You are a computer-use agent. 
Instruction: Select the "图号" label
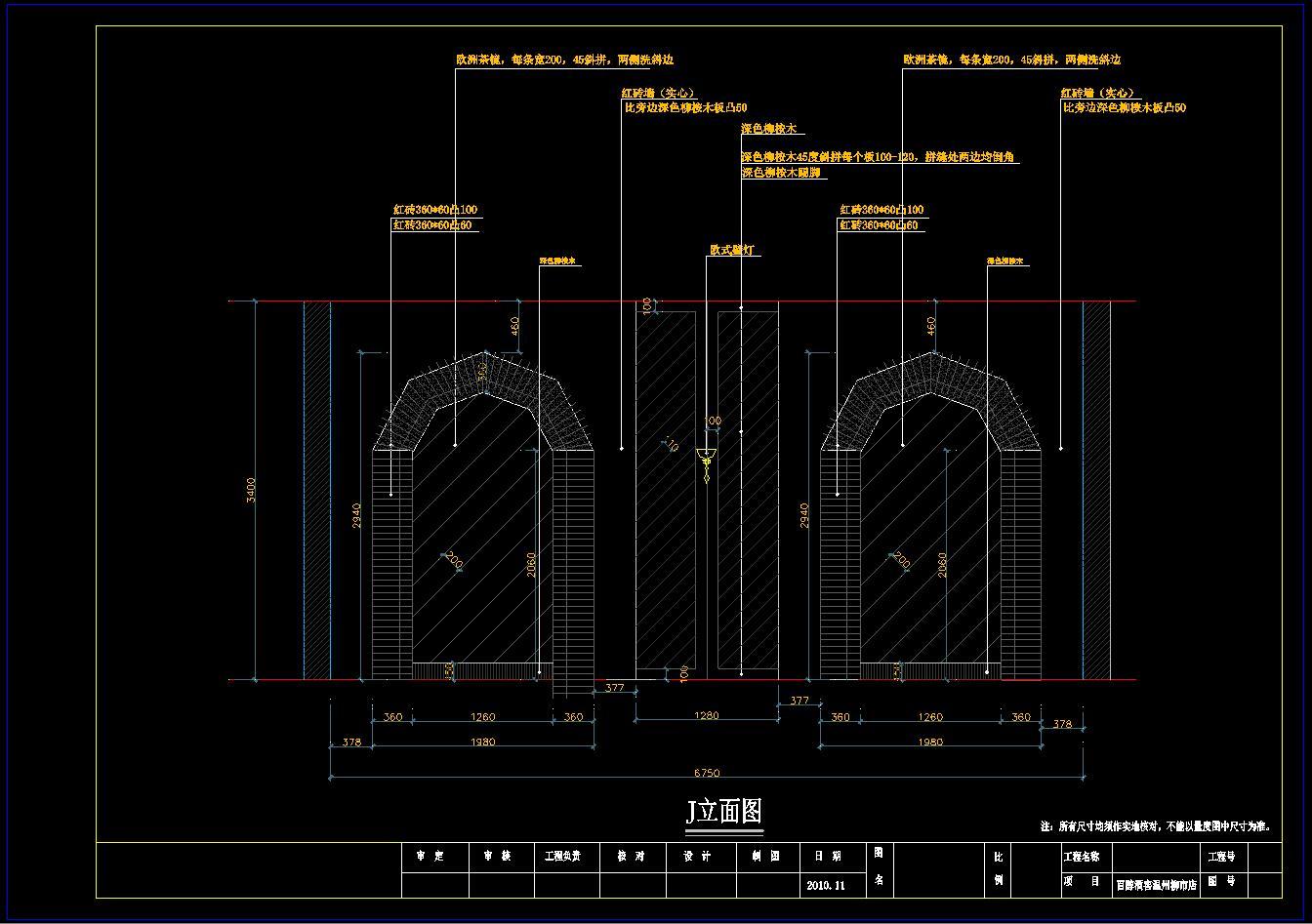[1221, 881]
